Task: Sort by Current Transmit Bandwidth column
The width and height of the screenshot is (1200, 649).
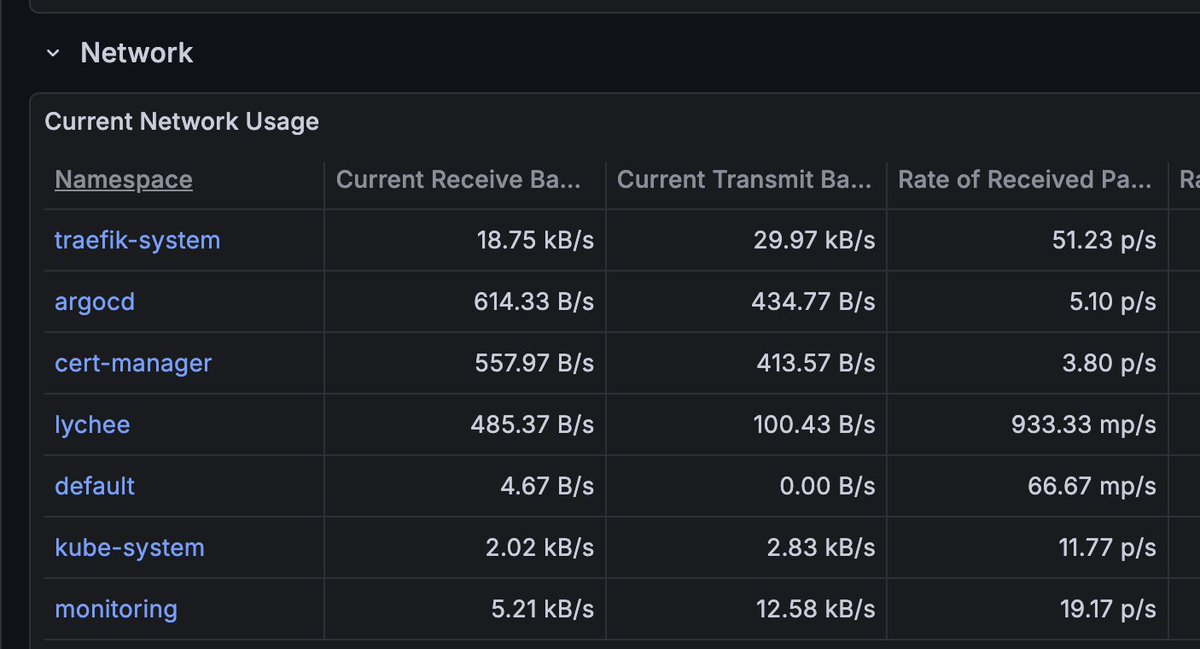Action: point(743,180)
